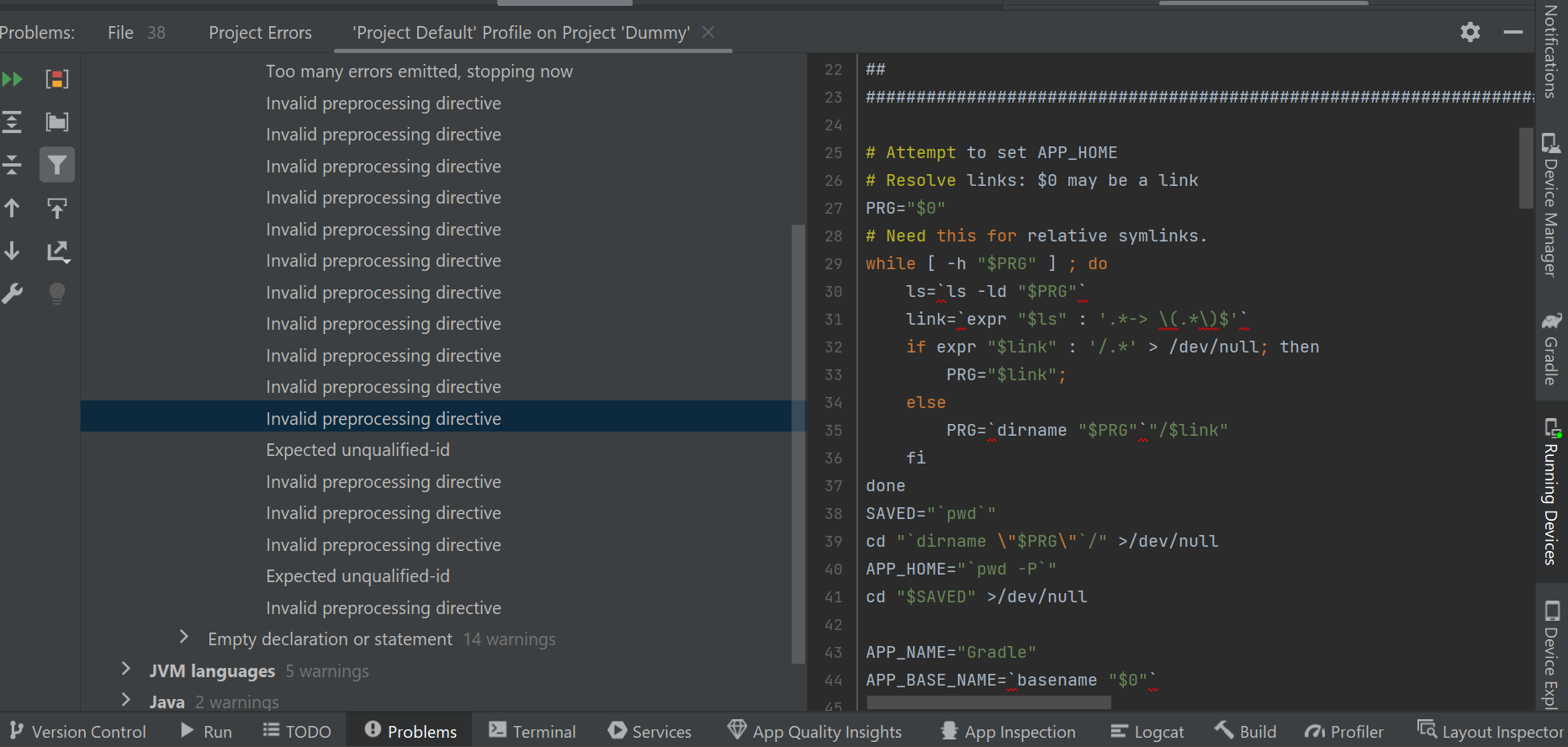Open the Terminal tool window
Image resolution: width=1568 pixels, height=747 pixels.
pyautogui.click(x=532, y=731)
